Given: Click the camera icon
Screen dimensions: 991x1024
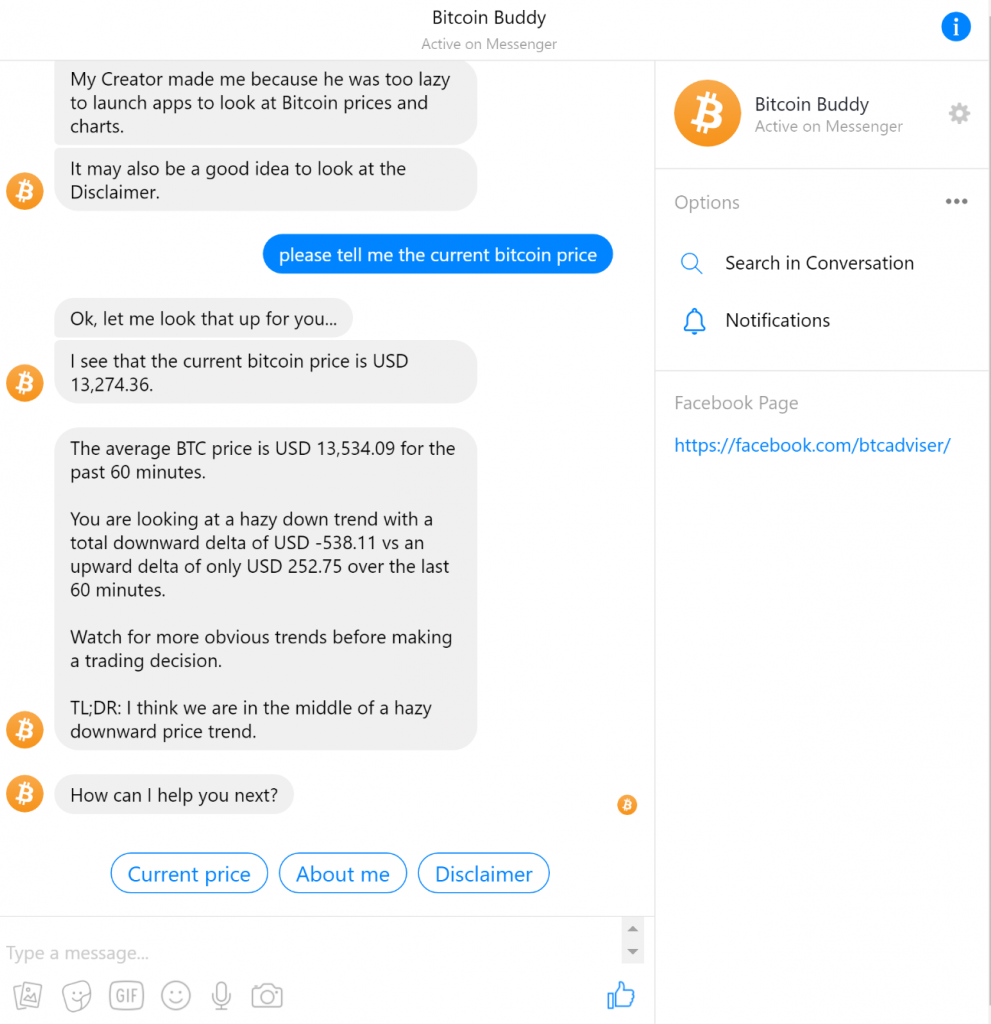Looking at the screenshot, I should click(267, 996).
